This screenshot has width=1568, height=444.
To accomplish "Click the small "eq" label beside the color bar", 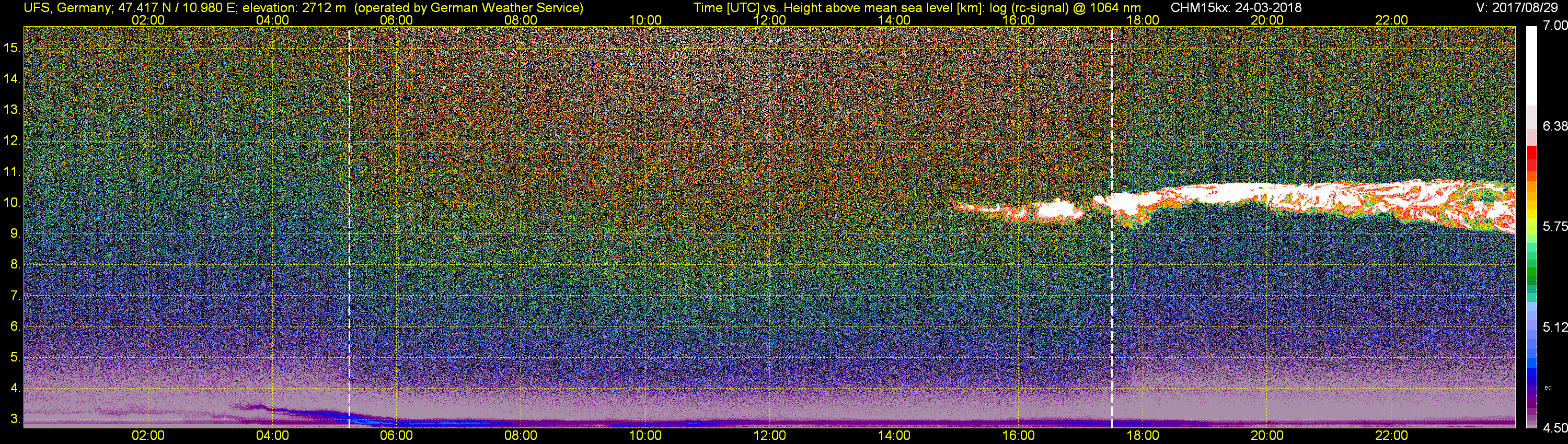I will coord(1548,388).
